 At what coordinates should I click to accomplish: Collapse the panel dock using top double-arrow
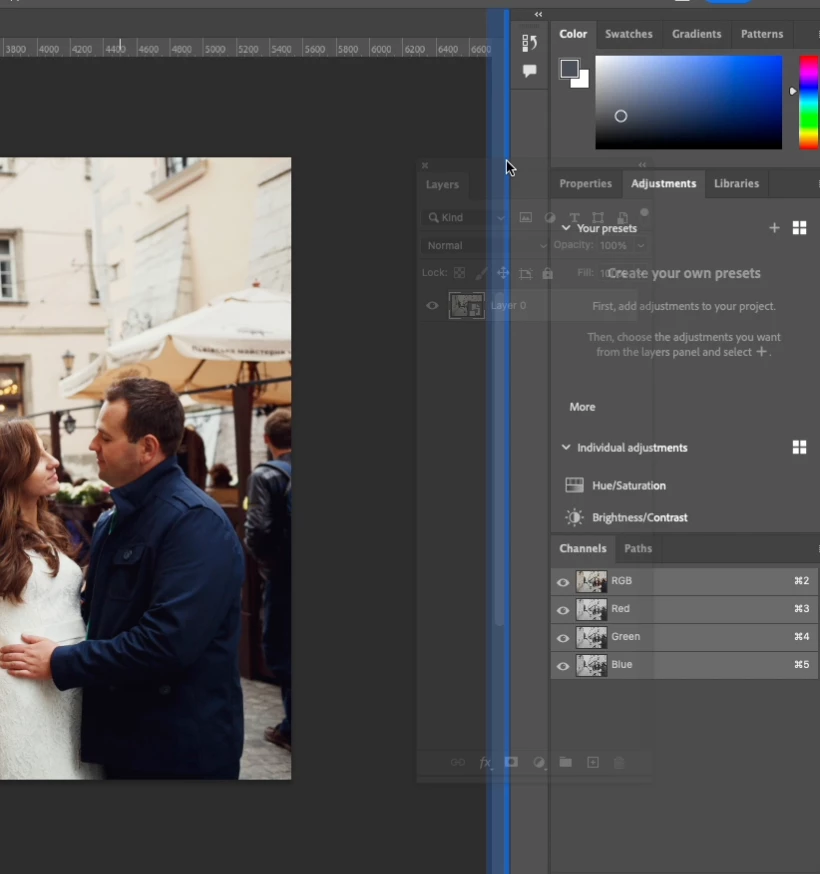[x=538, y=14]
